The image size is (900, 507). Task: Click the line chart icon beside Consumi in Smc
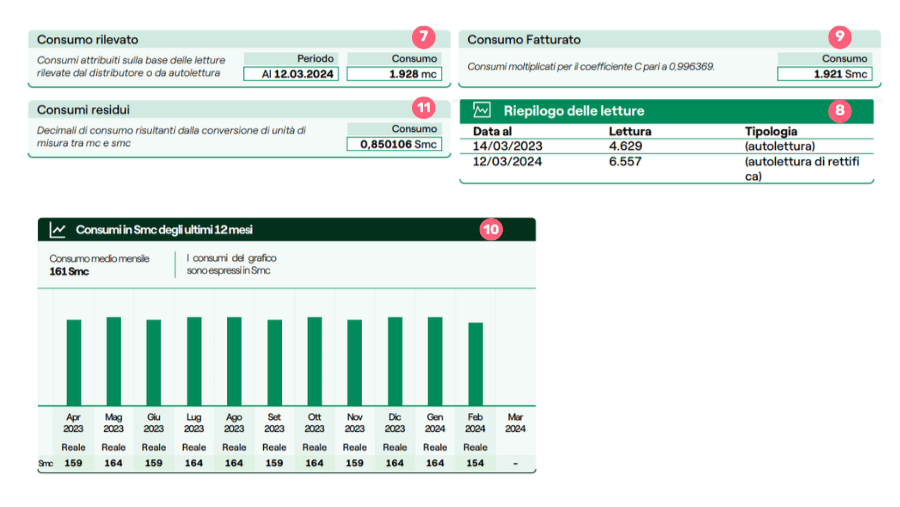tap(58, 230)
